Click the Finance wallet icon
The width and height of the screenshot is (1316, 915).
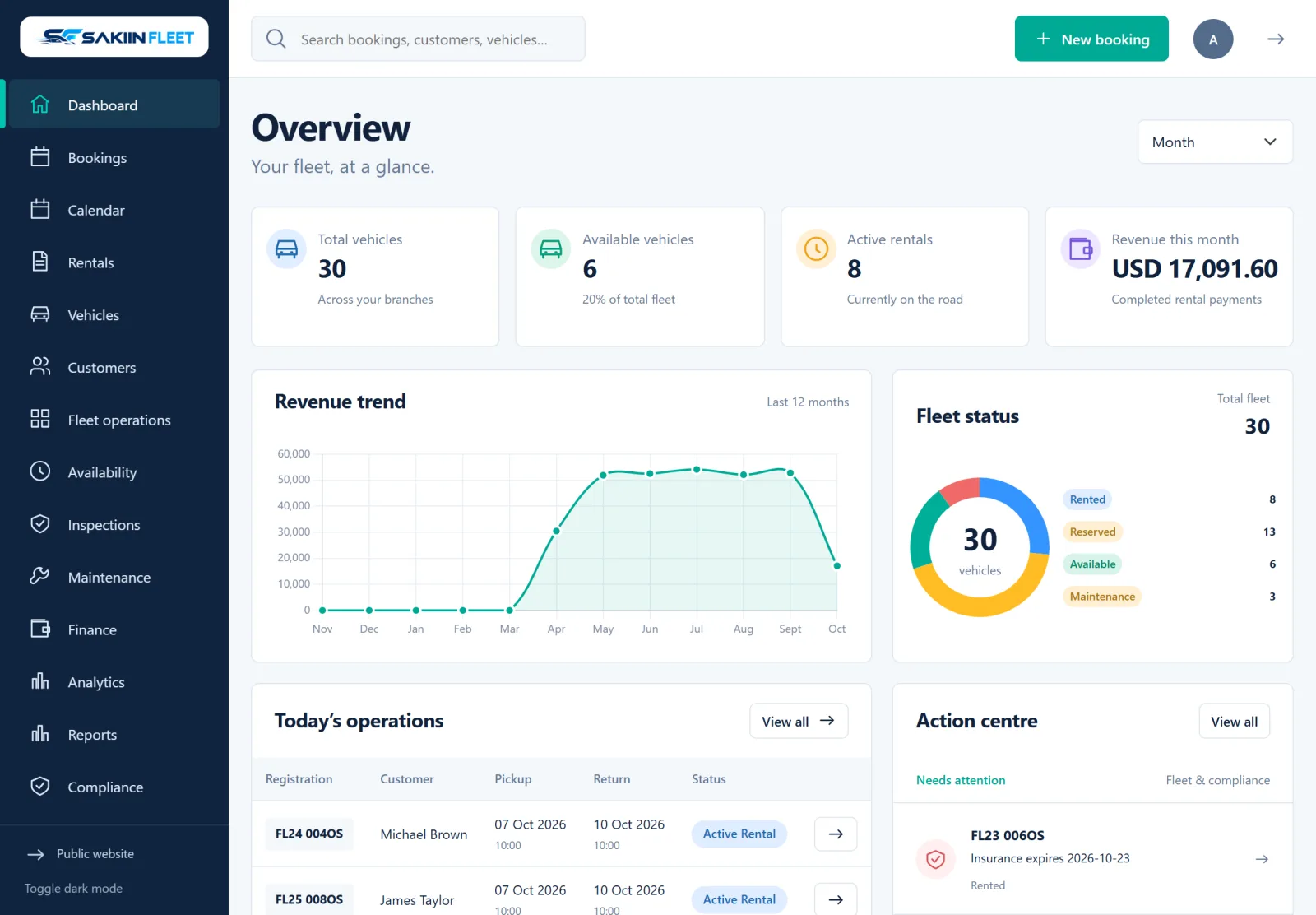click(x=39, y=629)
